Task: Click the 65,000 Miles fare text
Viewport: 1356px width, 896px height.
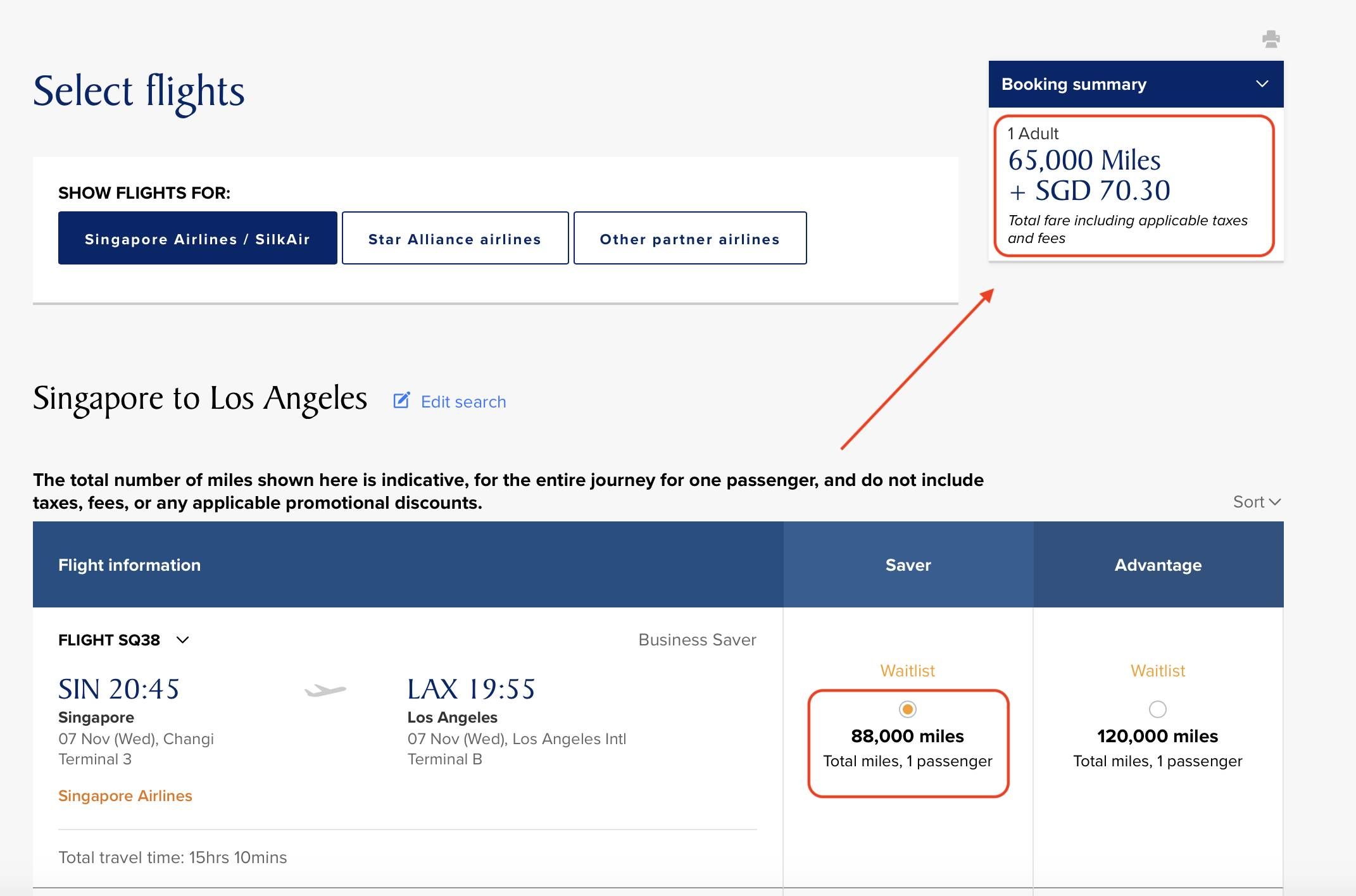Action: (1084, 160)
